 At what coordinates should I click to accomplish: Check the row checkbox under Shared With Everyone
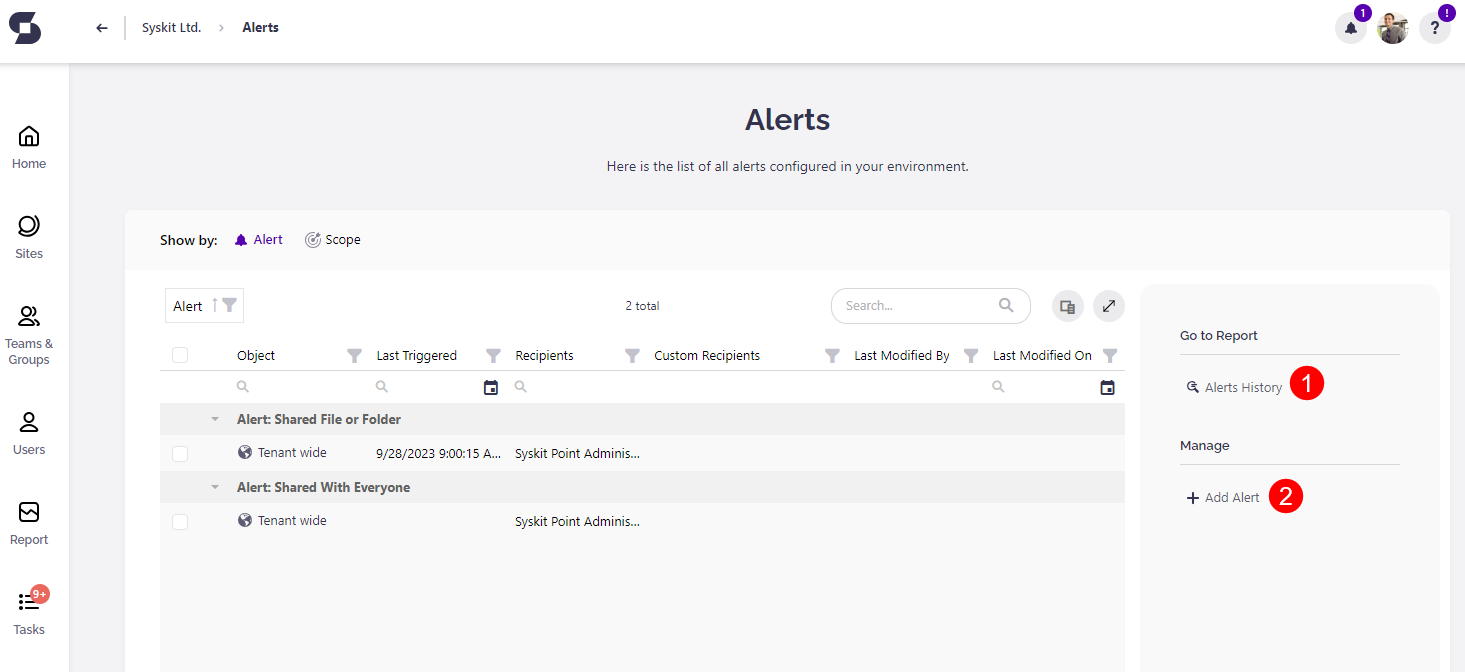pos(181,521)
